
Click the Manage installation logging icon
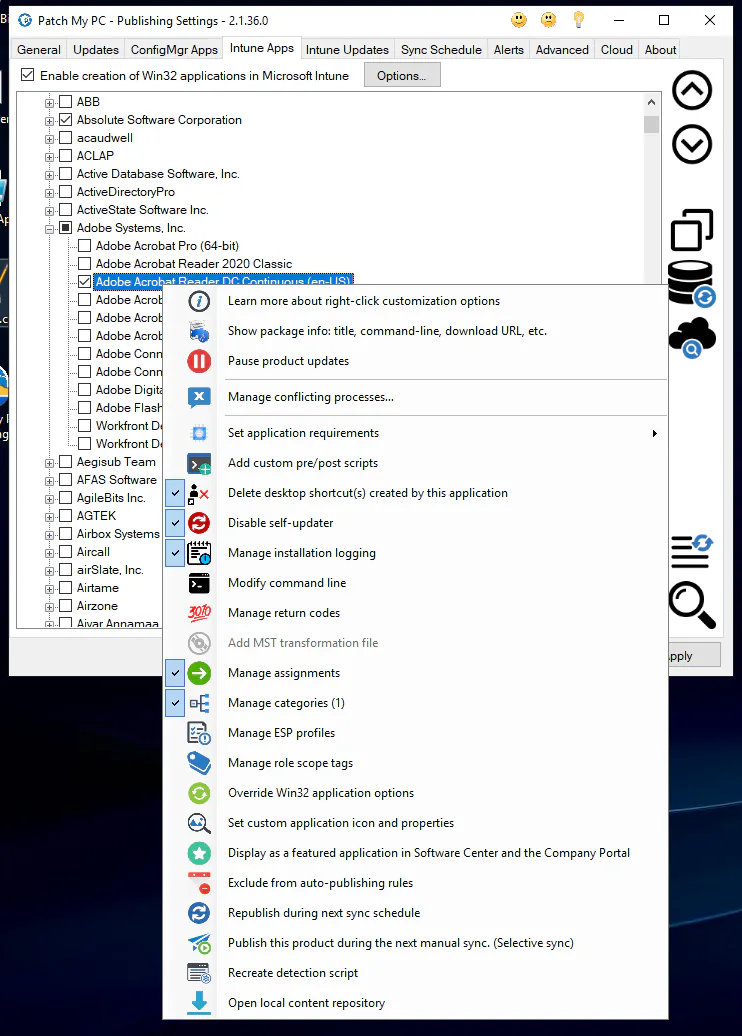199,553
